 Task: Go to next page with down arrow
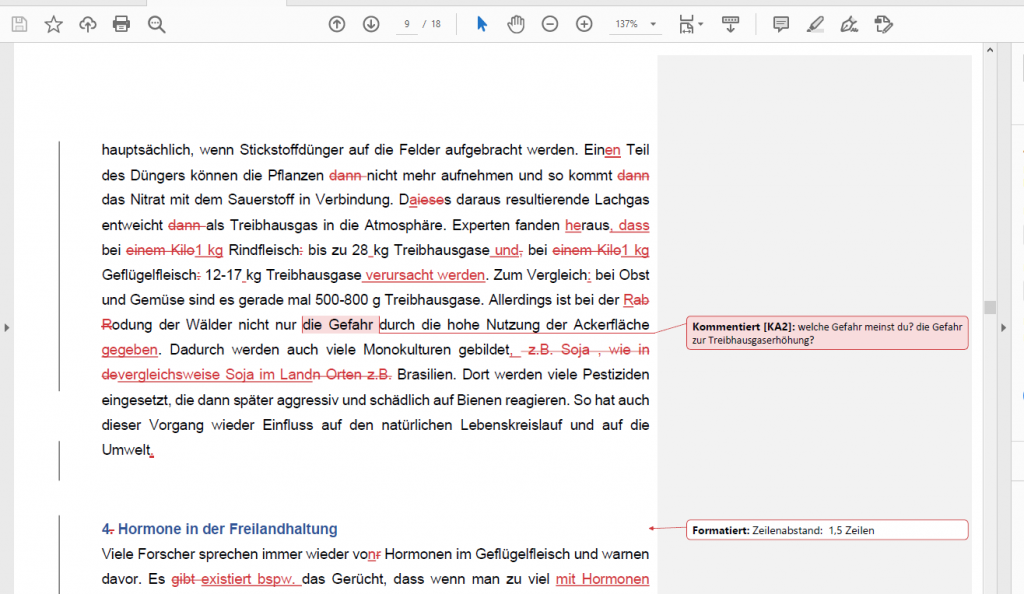[x=371, y=23]
